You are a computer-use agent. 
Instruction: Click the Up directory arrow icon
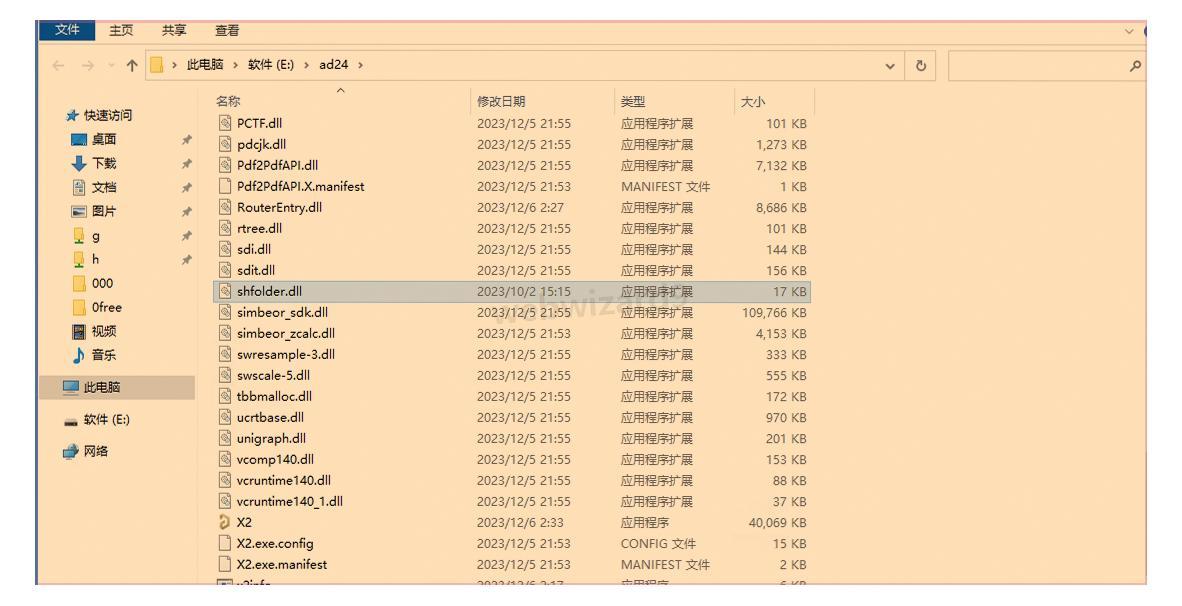coord(131,65)
